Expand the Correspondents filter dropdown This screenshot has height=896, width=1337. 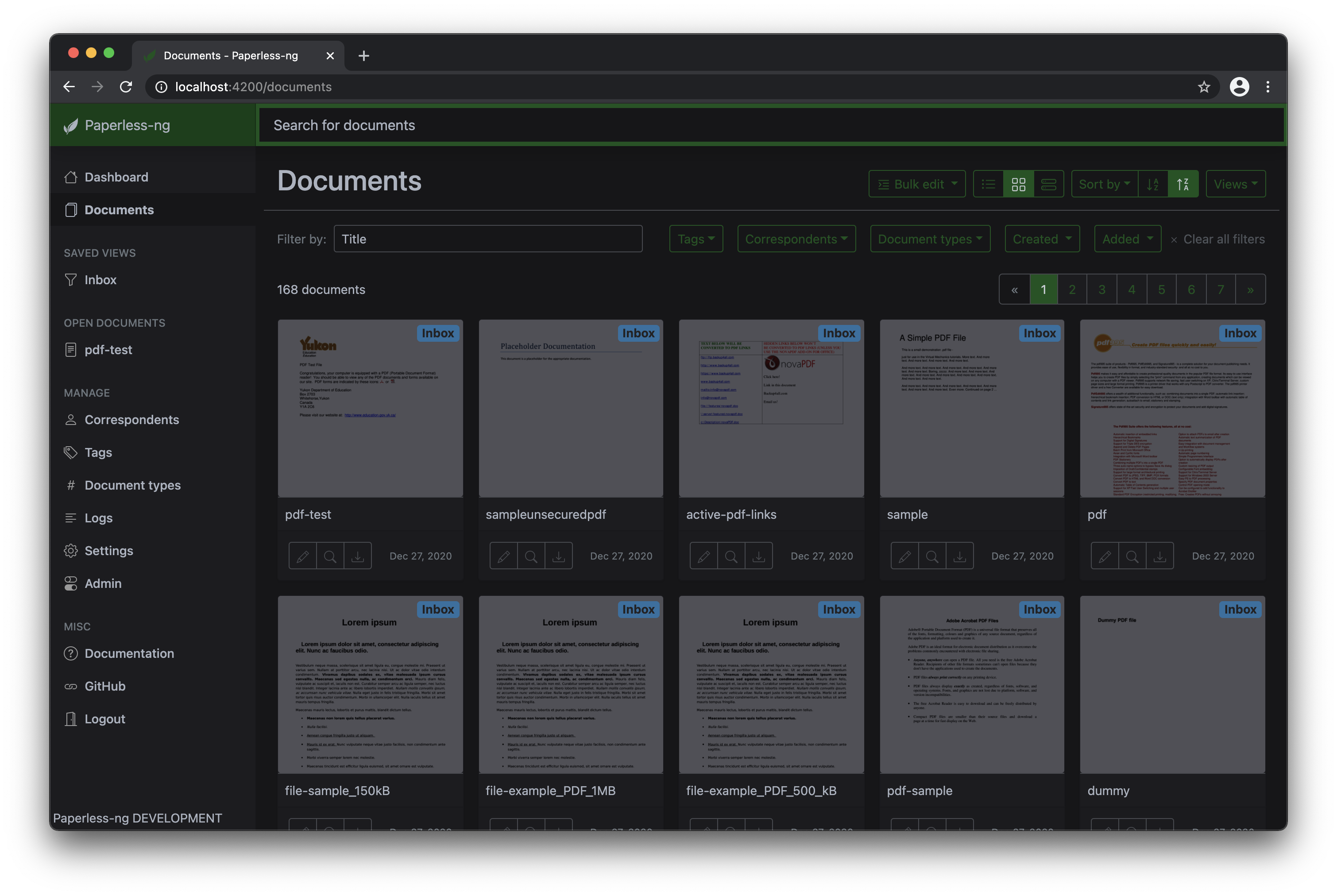796,238
